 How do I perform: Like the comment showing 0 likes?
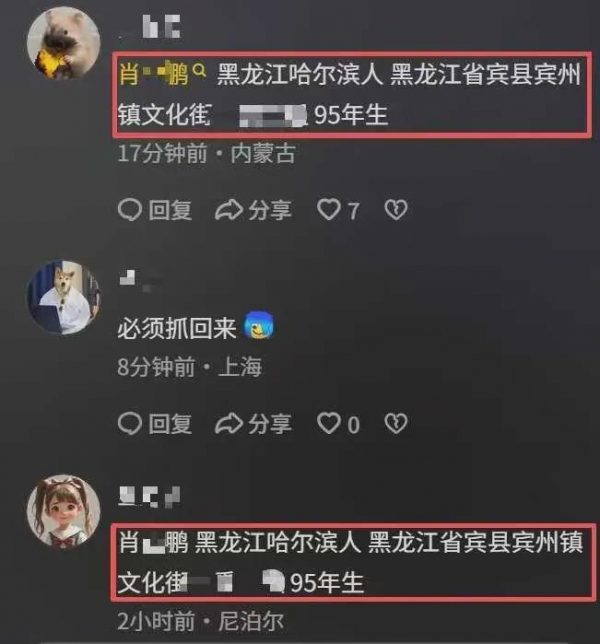[x=329, y=423]
